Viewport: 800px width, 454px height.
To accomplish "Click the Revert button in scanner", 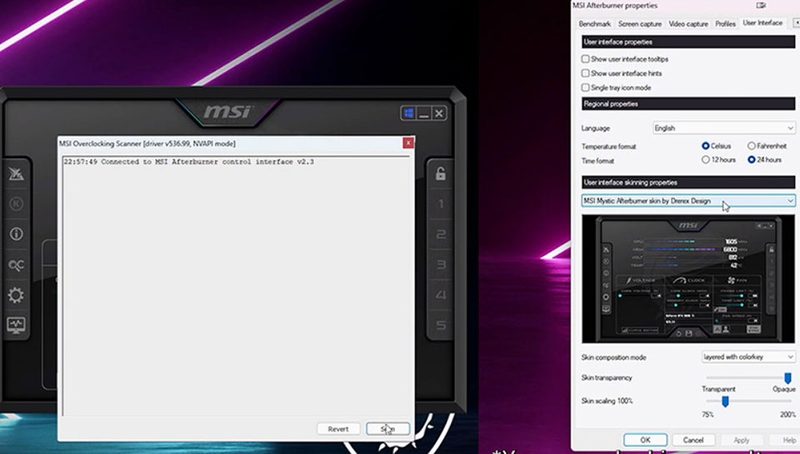I will click(x=338, y=429).
